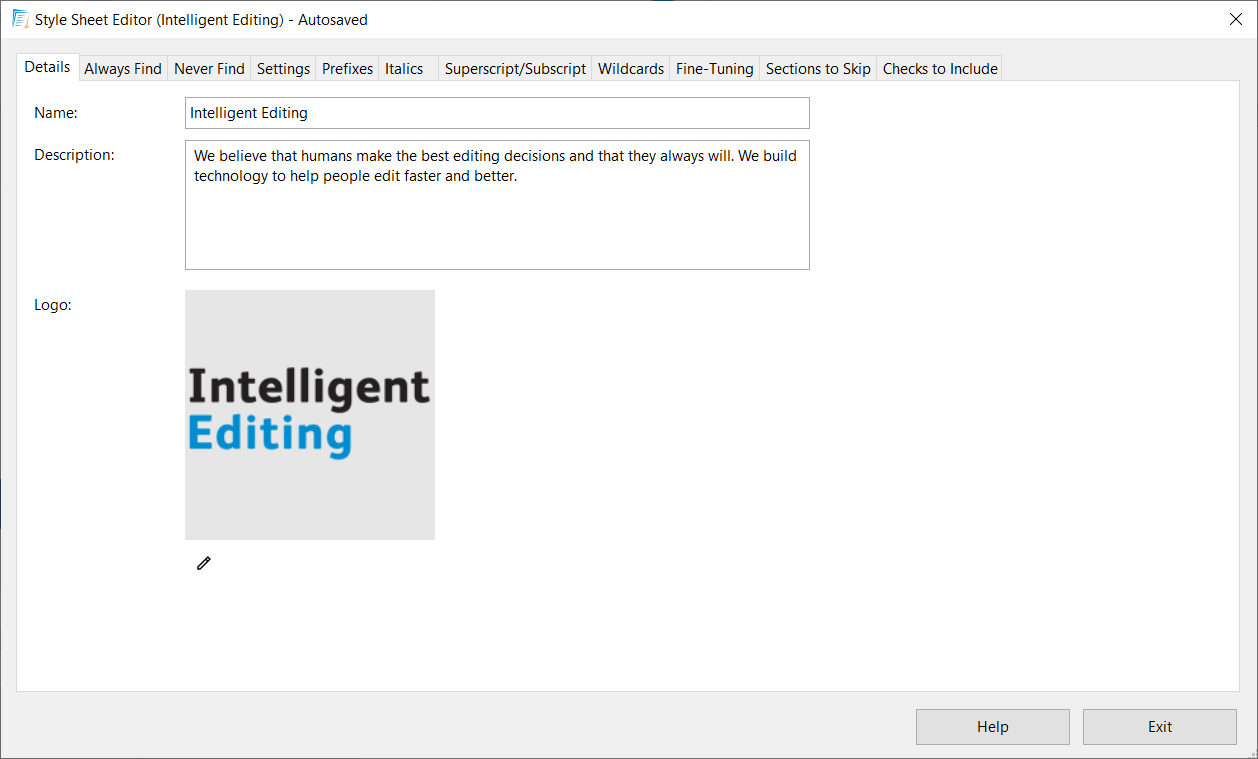The width and height of the screenshot is (1258, 759).
Task: Click the Style Sheet Editor title bar icon
Action: tap(19, 19)
